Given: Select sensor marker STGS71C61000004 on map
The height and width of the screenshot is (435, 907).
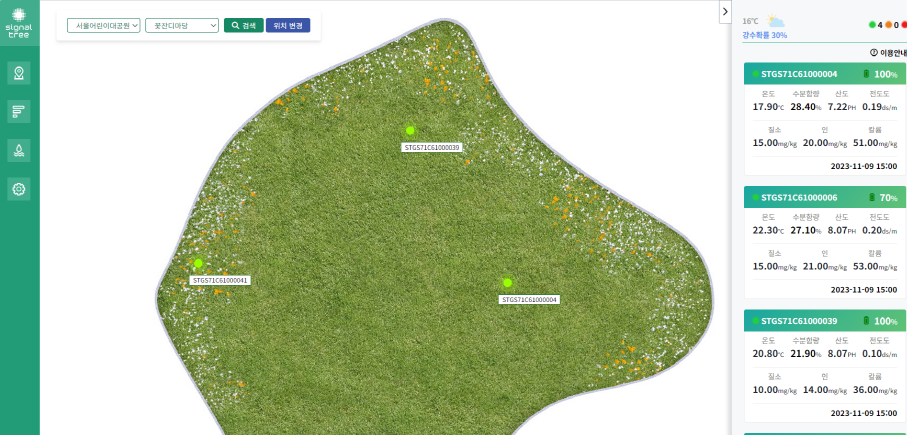Looking at the screenshot, I should coord(507,283).
